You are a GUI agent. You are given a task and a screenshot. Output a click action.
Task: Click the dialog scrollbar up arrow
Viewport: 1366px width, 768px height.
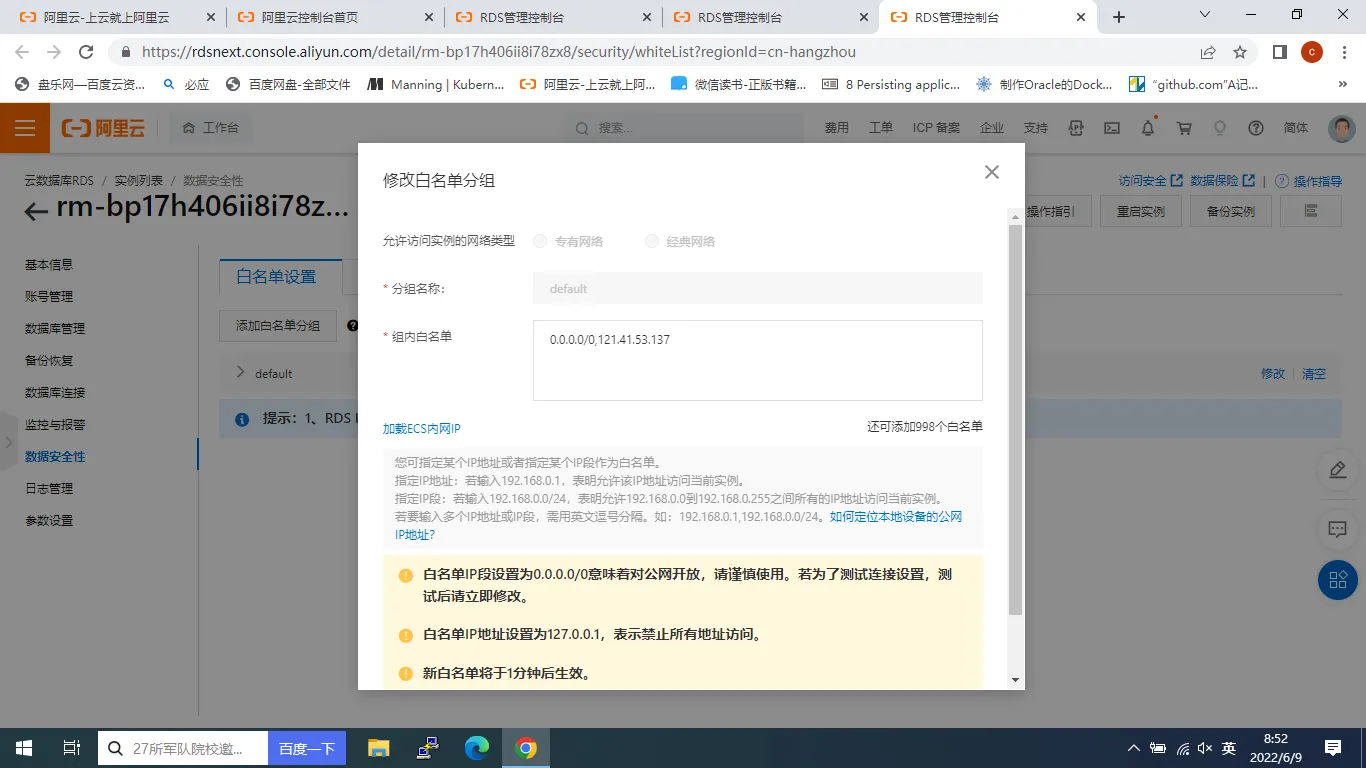tap(1015, 217)
